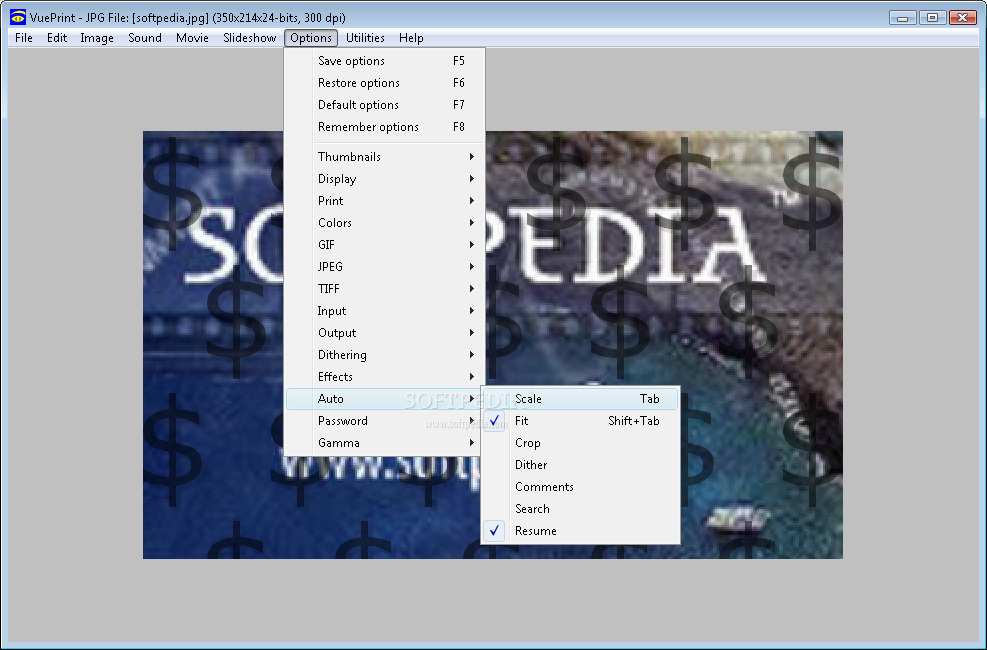This screenshot has height=650, width=987.
Task: Maximize the VuePrint window
Action: pyautogui.click(x=932, y=18)
